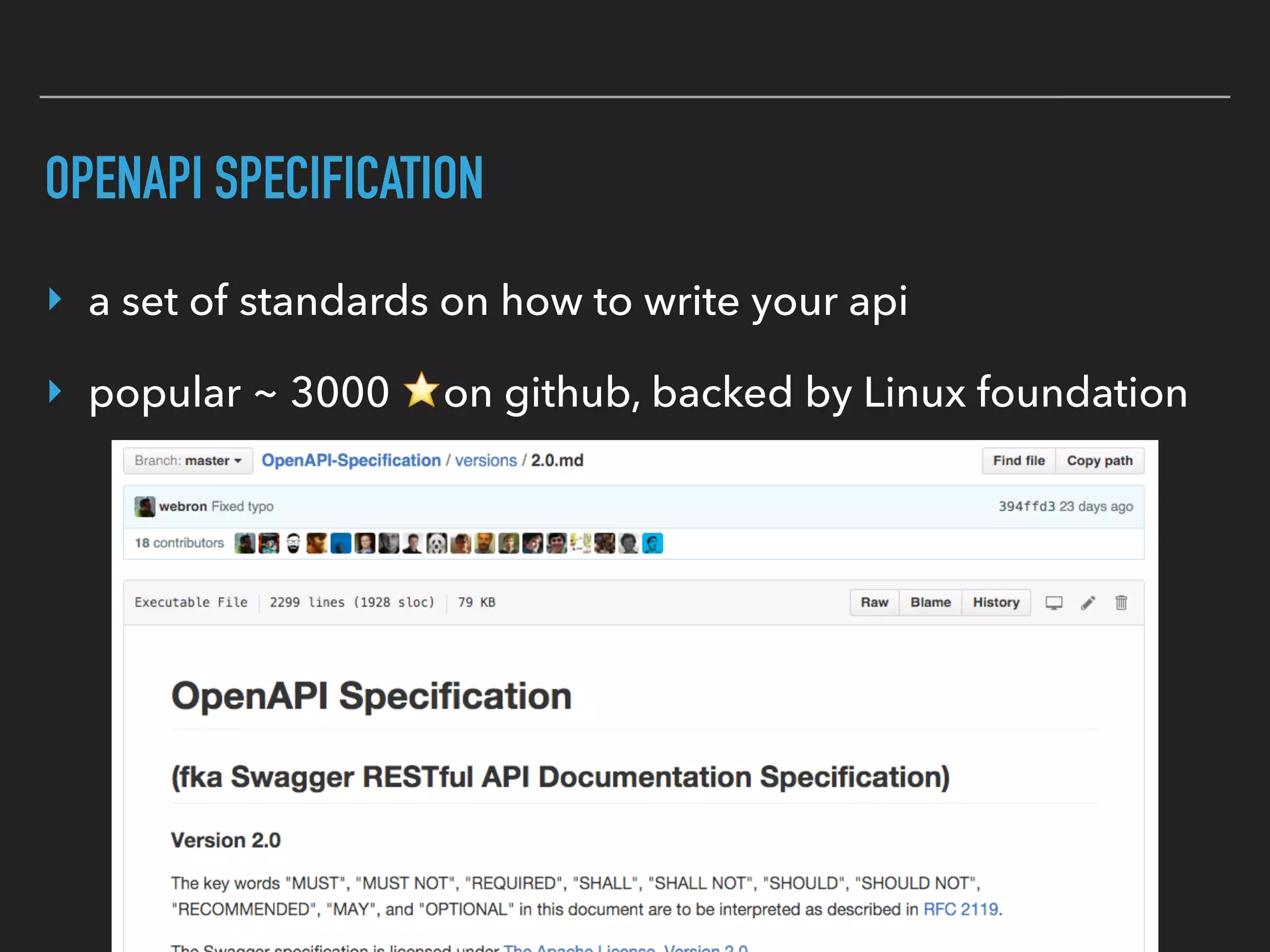Follow the RFC 2119 link
1270x952 pixels.
tap(961, 909)
